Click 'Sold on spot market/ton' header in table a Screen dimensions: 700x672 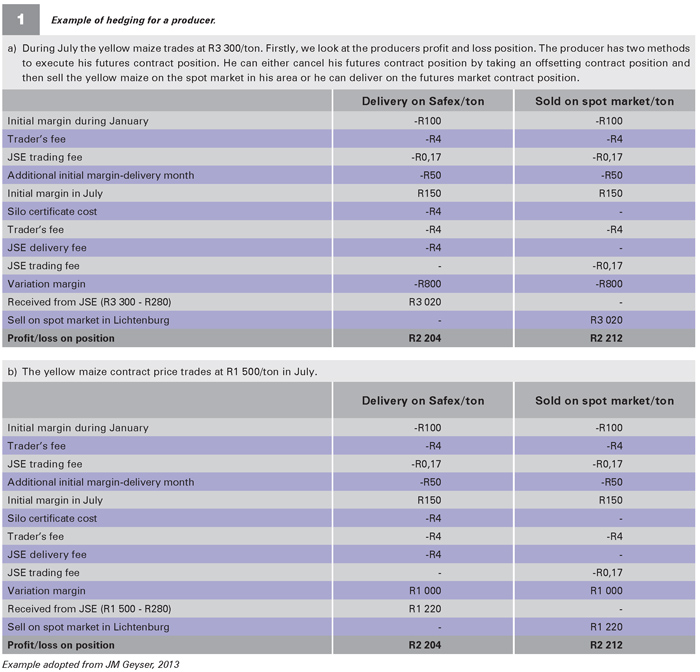click(604, 101)
